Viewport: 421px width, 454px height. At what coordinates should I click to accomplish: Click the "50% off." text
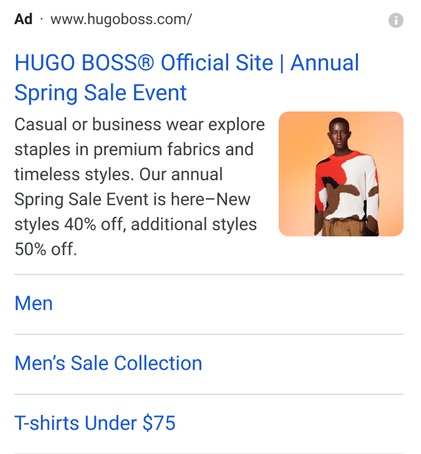(x=46, y=249)
